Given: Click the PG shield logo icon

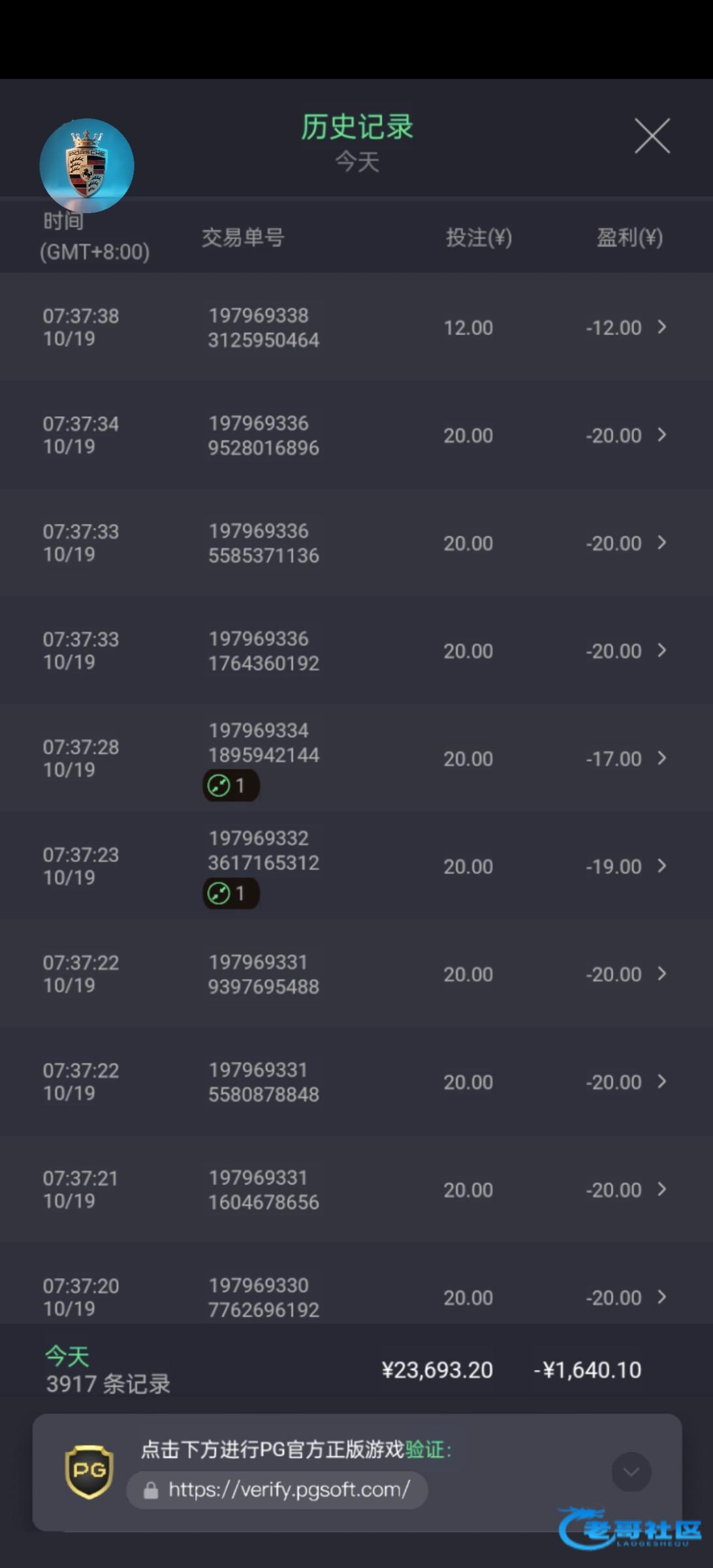Looking at the screenshot, I should point(89,1471).
